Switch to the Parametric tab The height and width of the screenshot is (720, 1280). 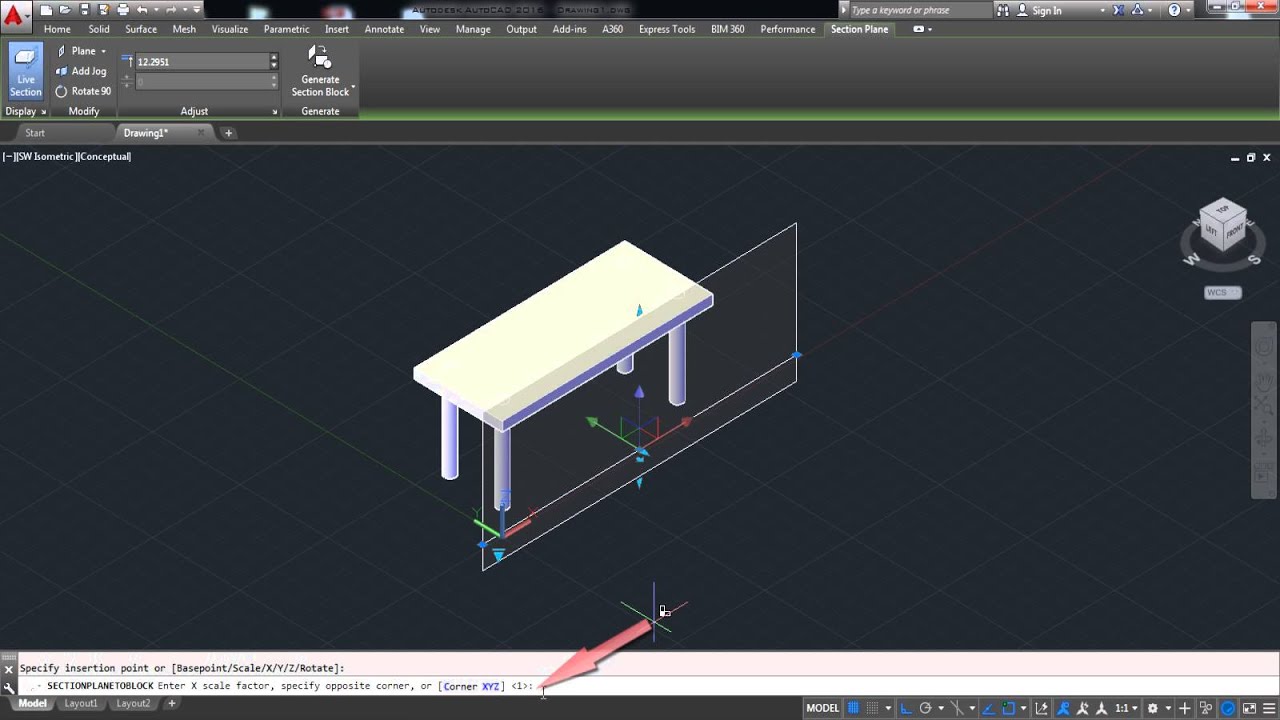coord(286,29)
